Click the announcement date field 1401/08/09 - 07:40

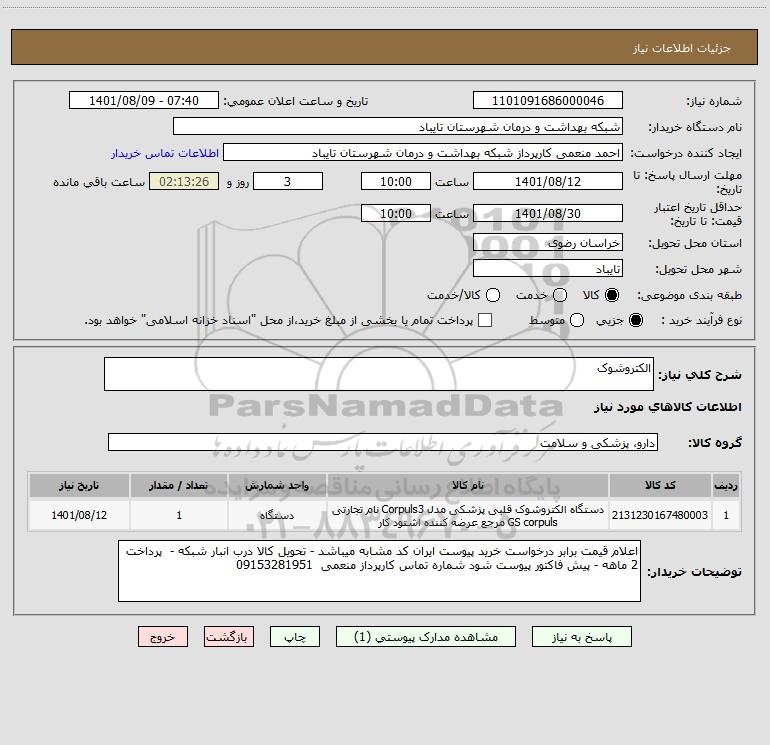click(144, 101)
